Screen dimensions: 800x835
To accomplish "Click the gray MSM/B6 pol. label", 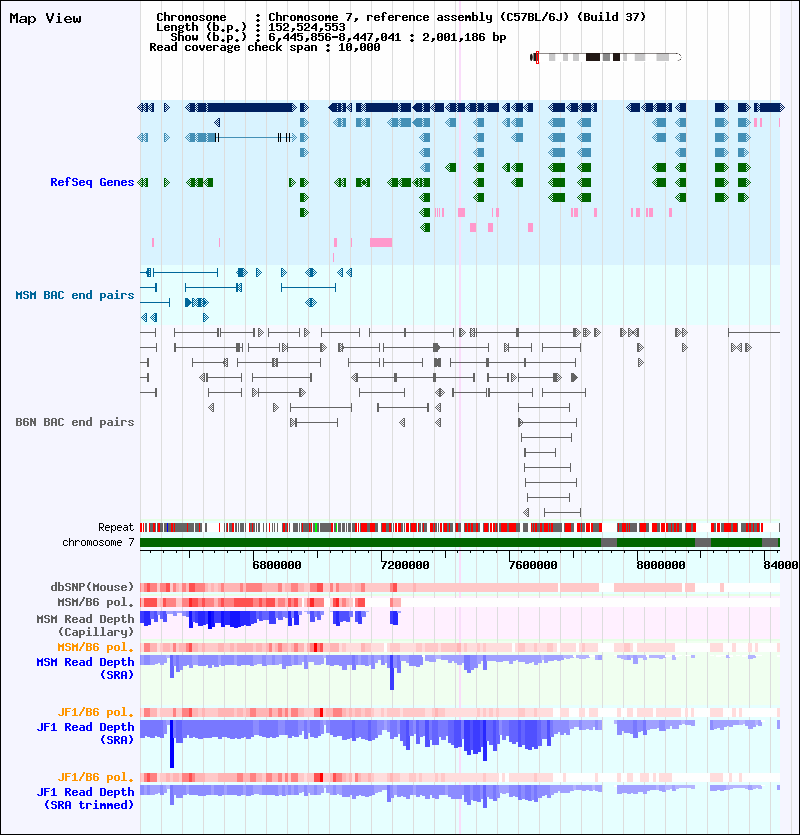I will coord(95,602).
